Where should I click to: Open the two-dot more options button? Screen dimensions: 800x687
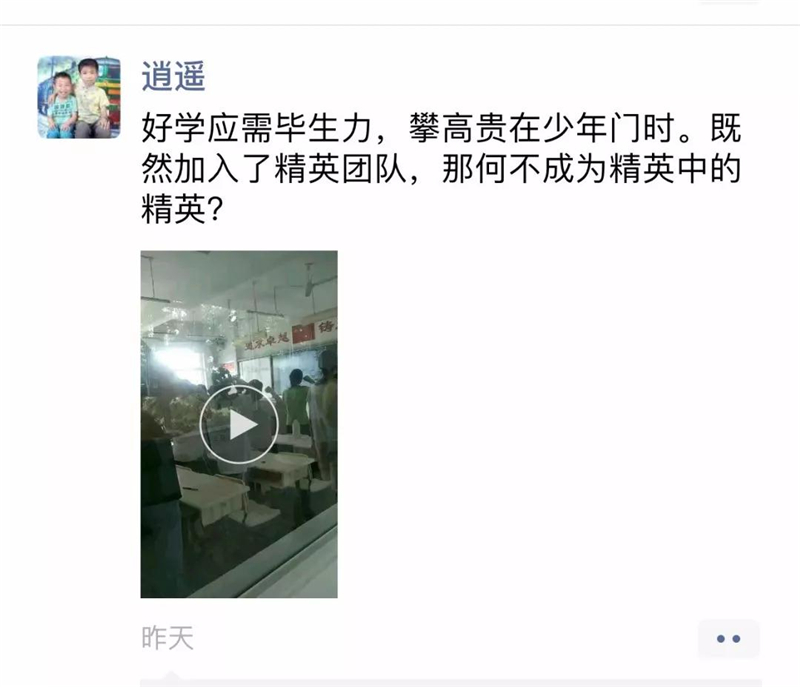tap(729, 639)
